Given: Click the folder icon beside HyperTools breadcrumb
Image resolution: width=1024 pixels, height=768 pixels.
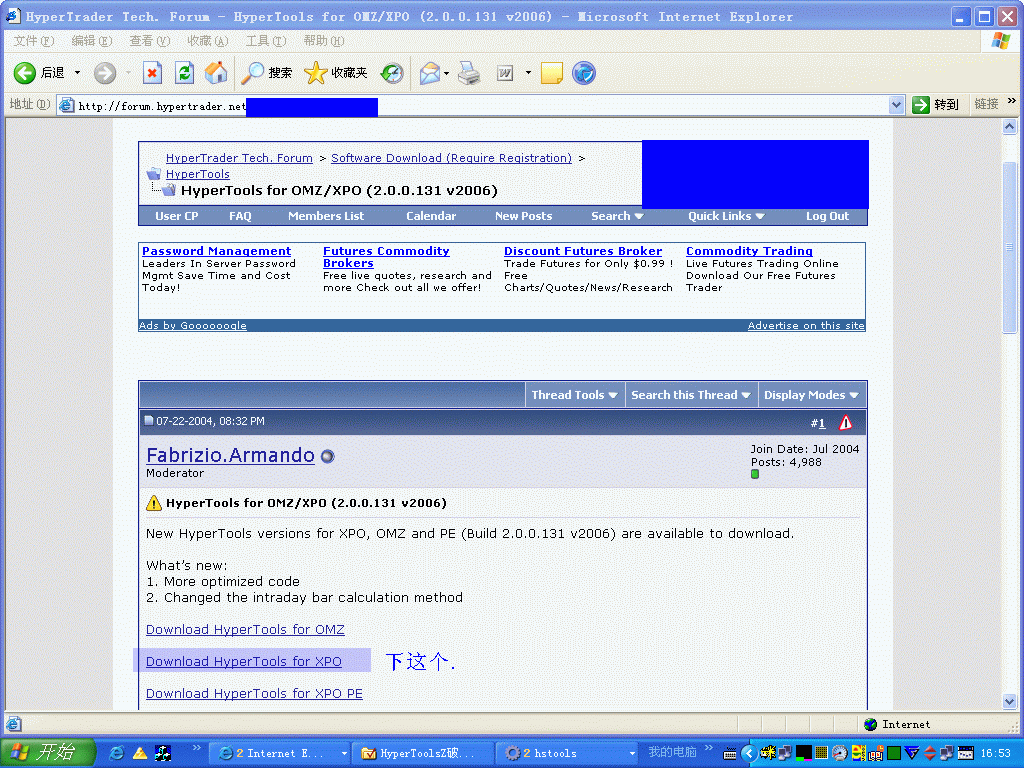Looking at the screenshot, I should 153,174.
